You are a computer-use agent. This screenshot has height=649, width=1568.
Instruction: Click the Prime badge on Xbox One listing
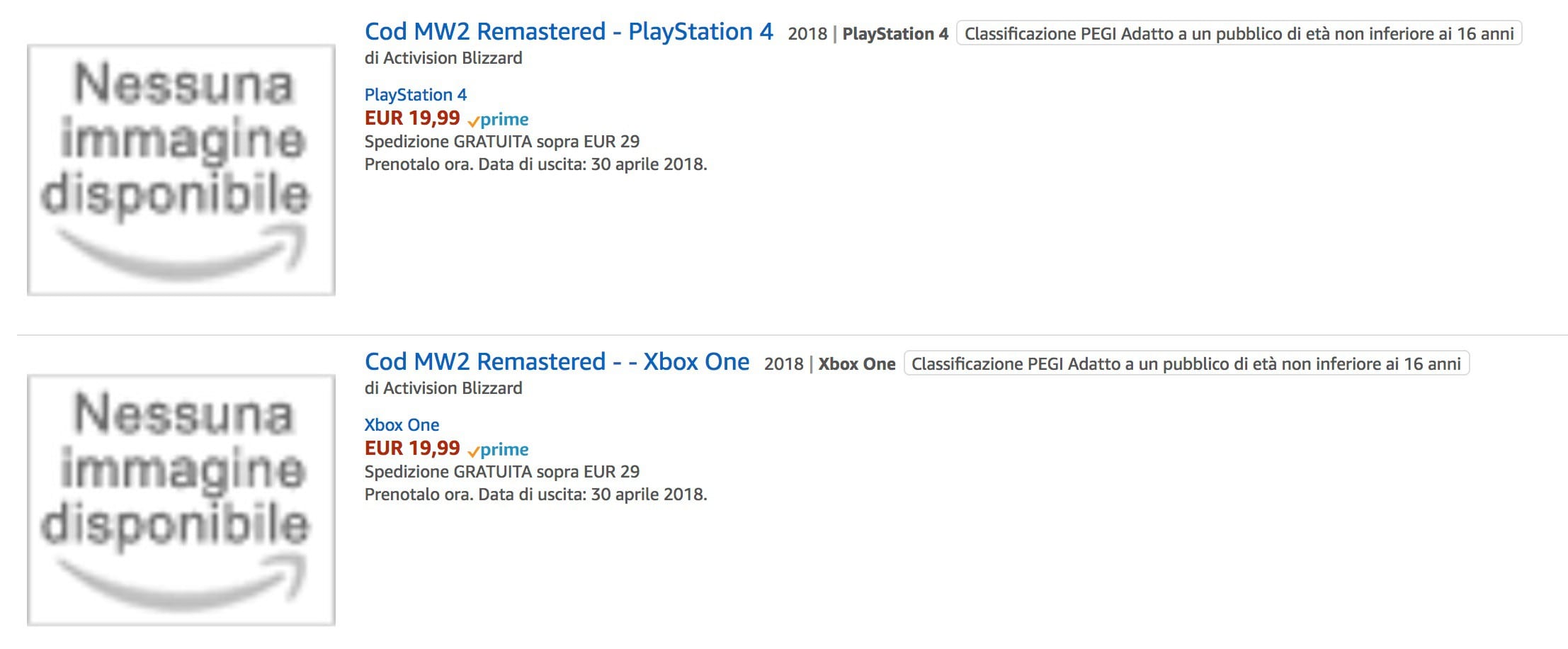499,449
